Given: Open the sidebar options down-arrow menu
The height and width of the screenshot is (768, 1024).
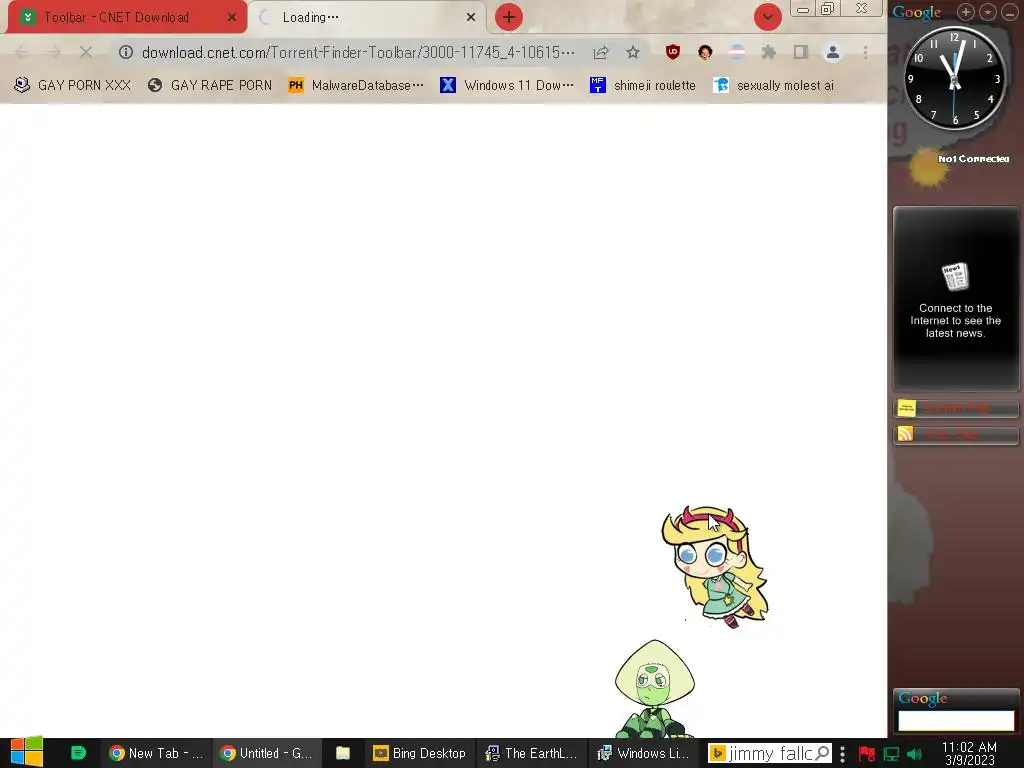Looking at the screenshot, I should pyautogui.click(x=987, y=12).
